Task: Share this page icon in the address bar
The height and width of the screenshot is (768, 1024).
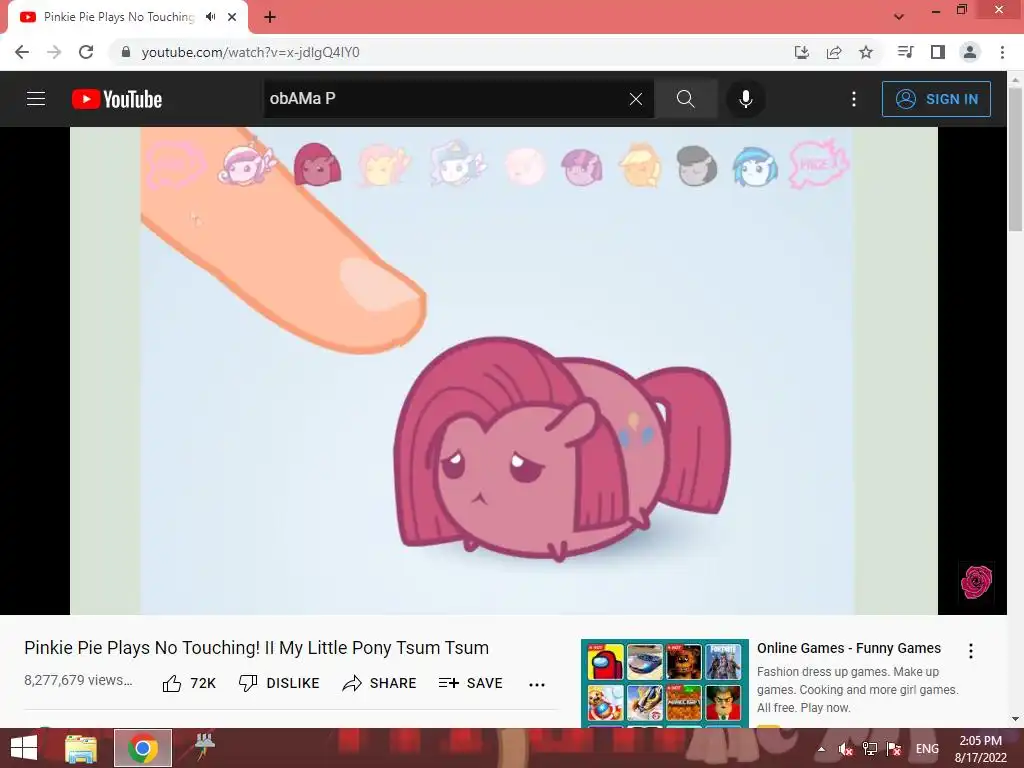Action: coord(833,52)
